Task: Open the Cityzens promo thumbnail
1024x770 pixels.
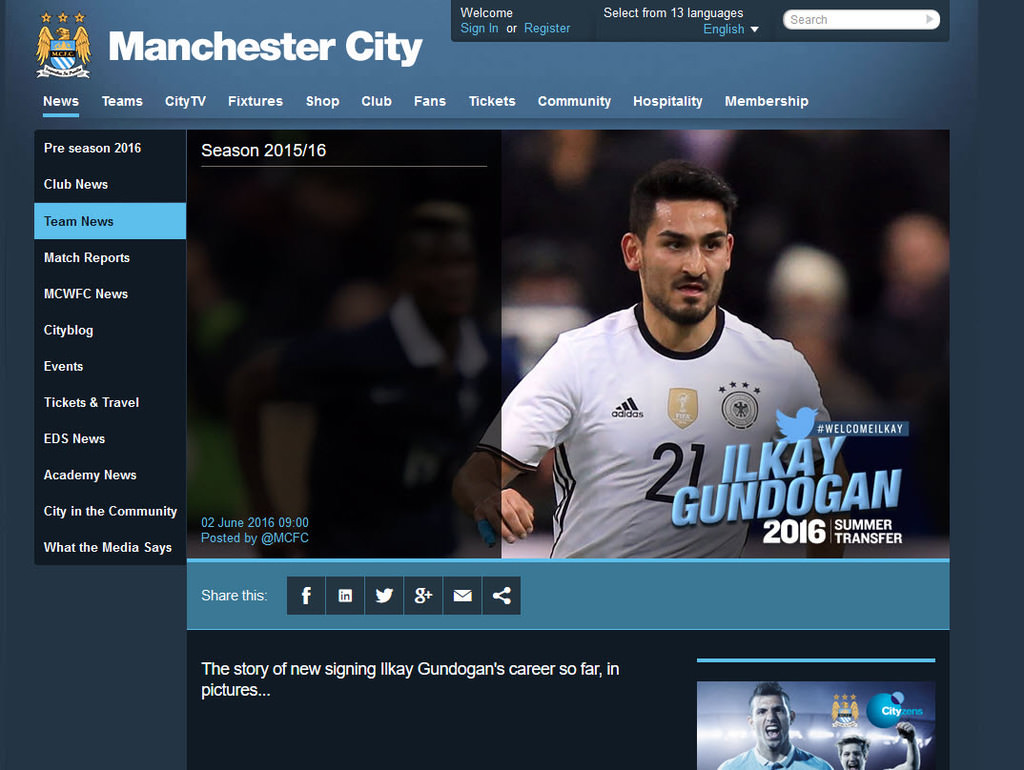Action: click(815, 725)
